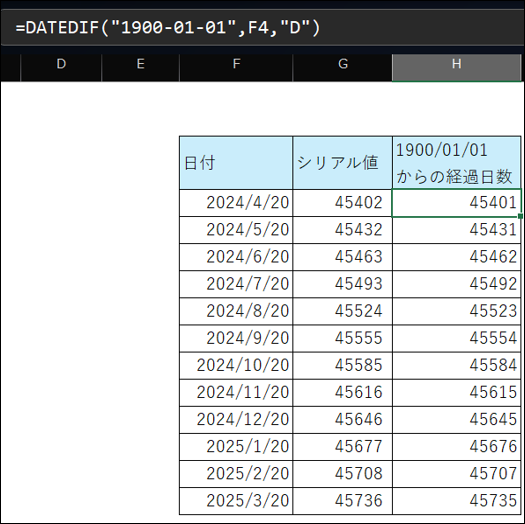Click the date cell 2024/10/20

pos(236,365)
